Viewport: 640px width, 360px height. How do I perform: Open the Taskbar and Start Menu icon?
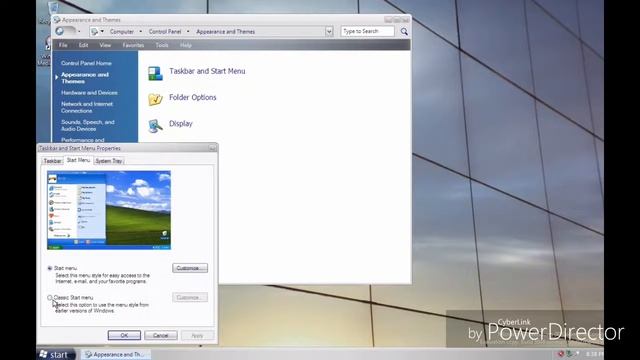click(155, 73)
